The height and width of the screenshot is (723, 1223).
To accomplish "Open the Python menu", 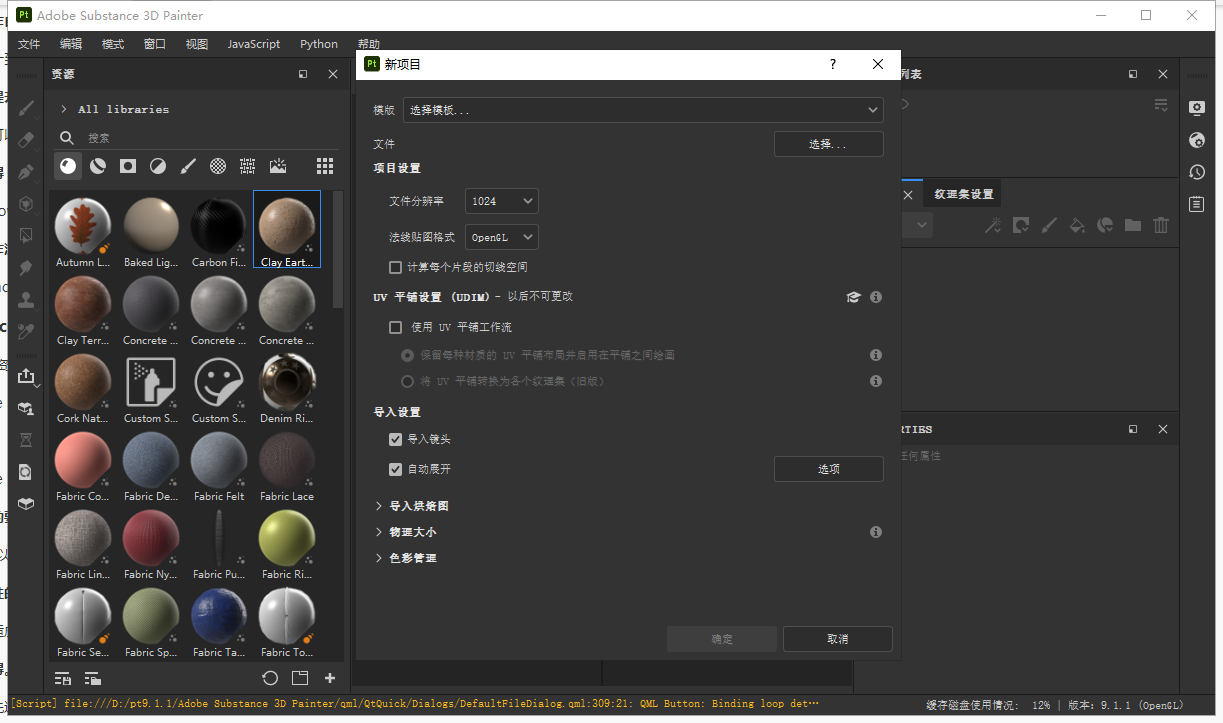I will pos(319,44).
